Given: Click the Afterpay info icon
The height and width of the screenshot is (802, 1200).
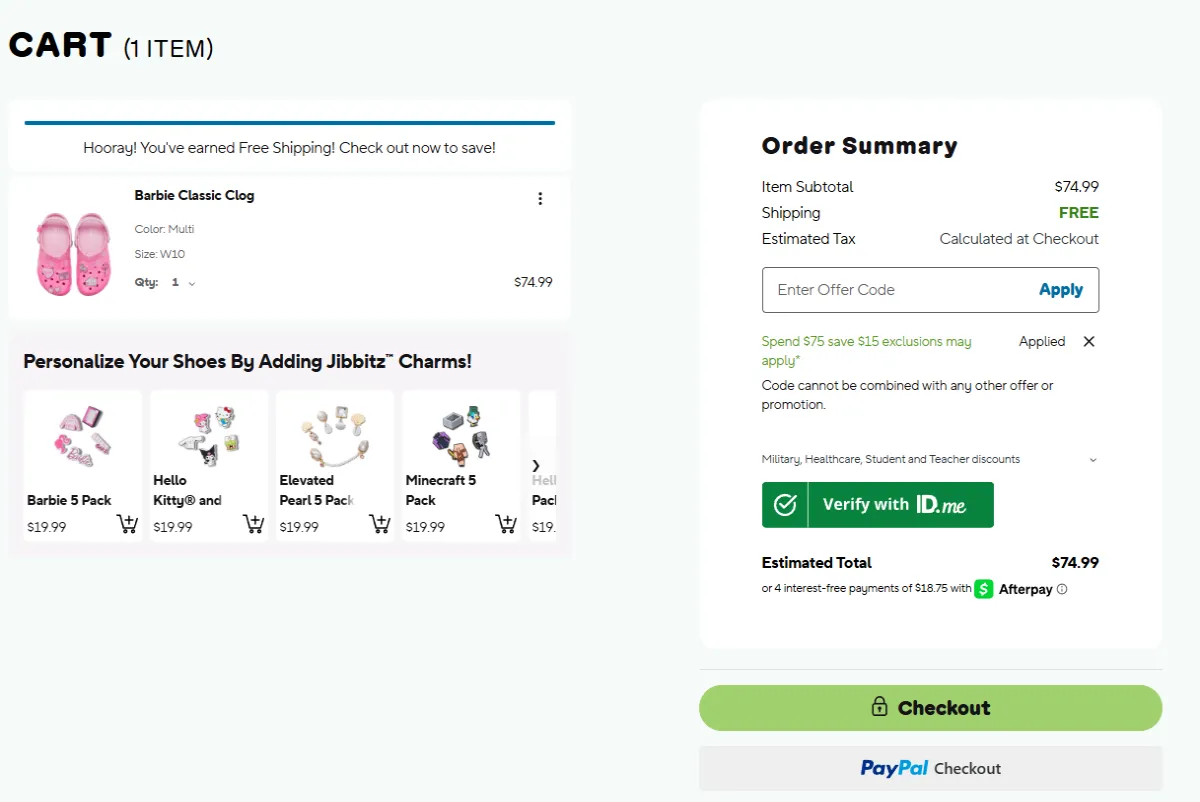Looking at the screenshot, I should click(x=1061, y=589).
